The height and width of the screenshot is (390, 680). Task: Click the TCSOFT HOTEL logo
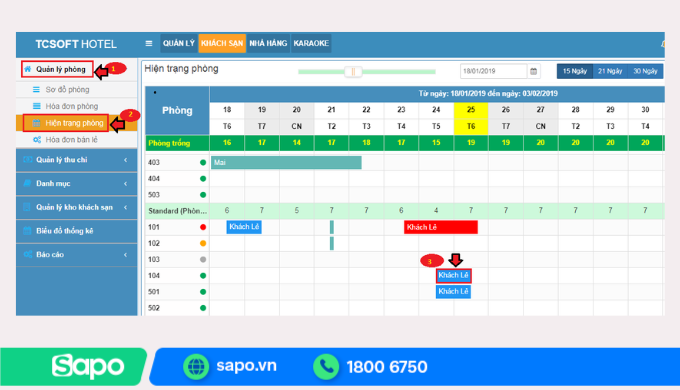pos(76,44)
